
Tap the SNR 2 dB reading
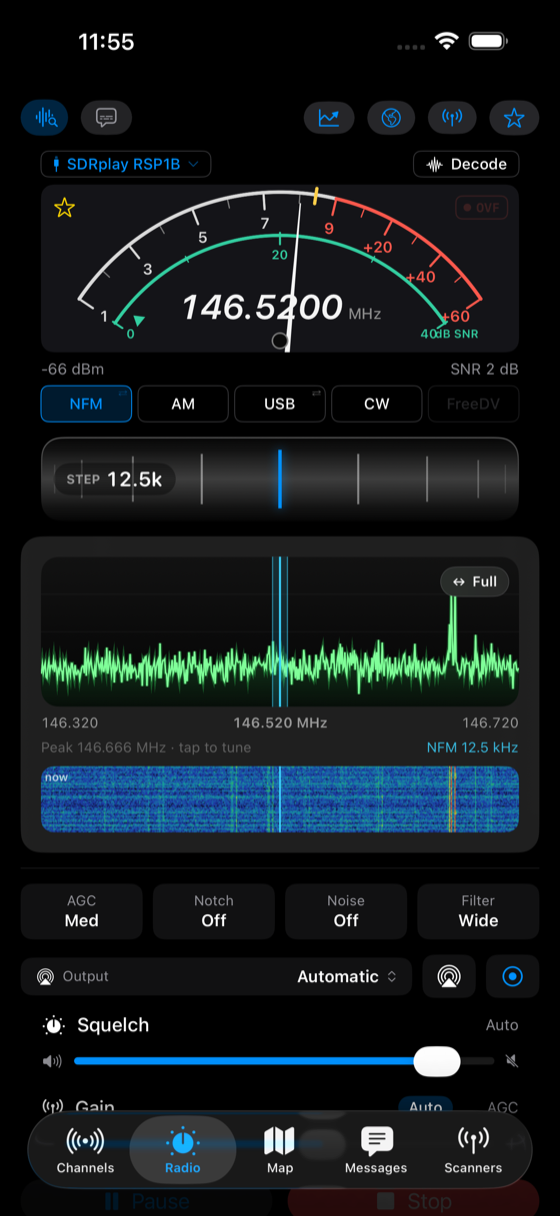tap(484, 369)
